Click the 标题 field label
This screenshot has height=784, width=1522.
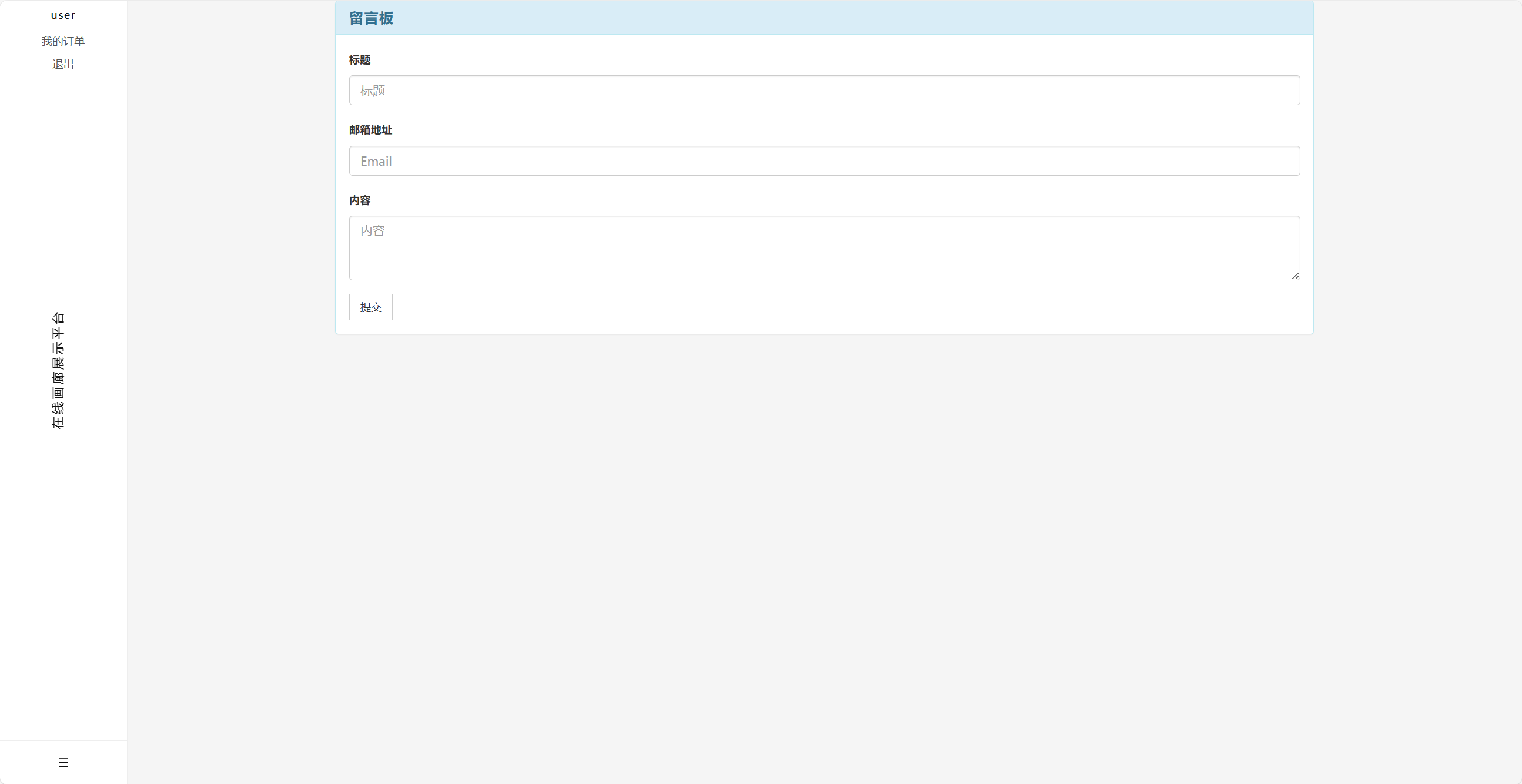click(359, 60)
